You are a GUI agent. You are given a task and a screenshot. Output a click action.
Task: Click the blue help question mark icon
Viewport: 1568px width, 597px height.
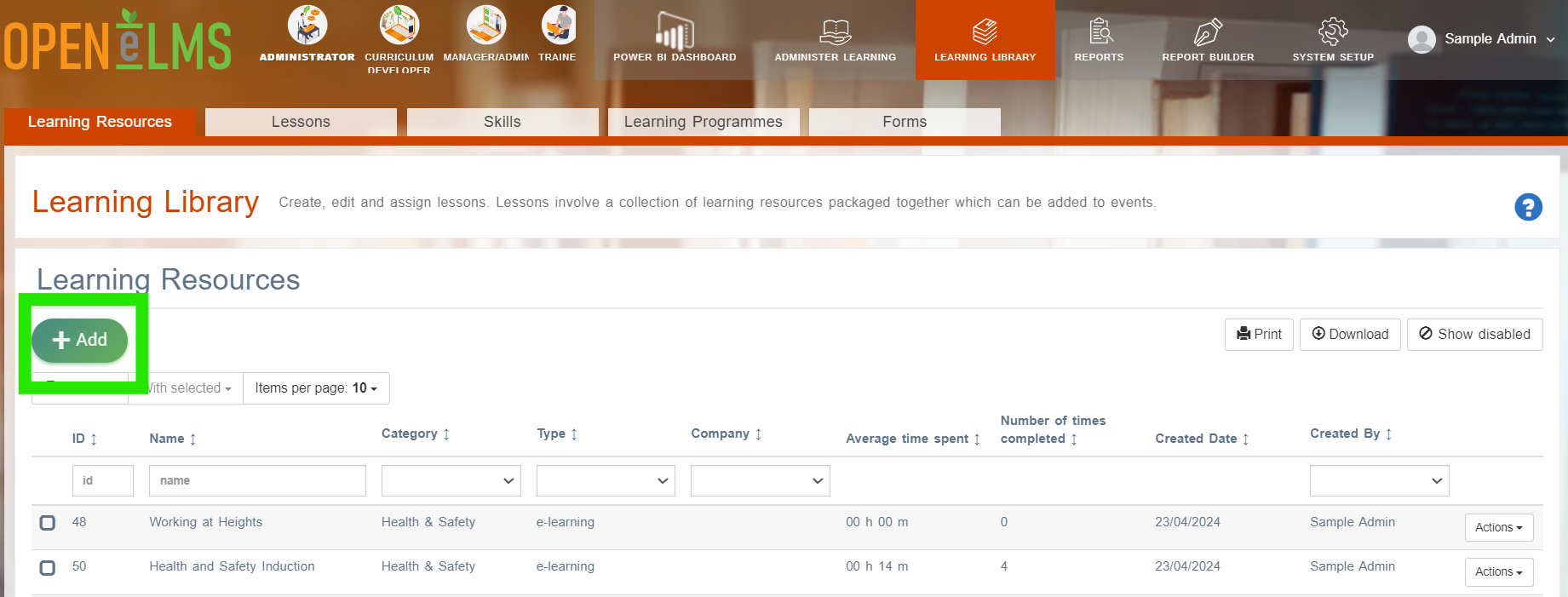(x=1528, y=207)
